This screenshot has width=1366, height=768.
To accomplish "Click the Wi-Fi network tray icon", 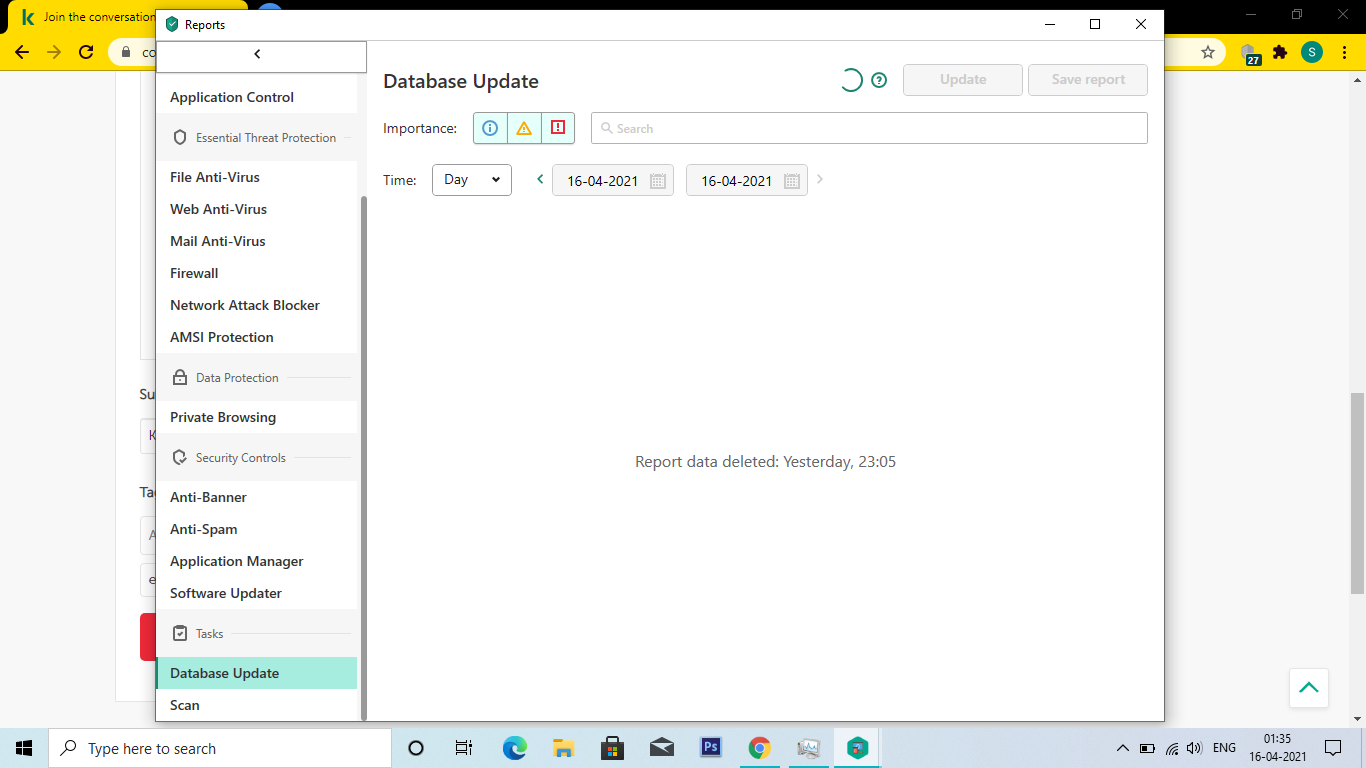I will (1171, 748).
